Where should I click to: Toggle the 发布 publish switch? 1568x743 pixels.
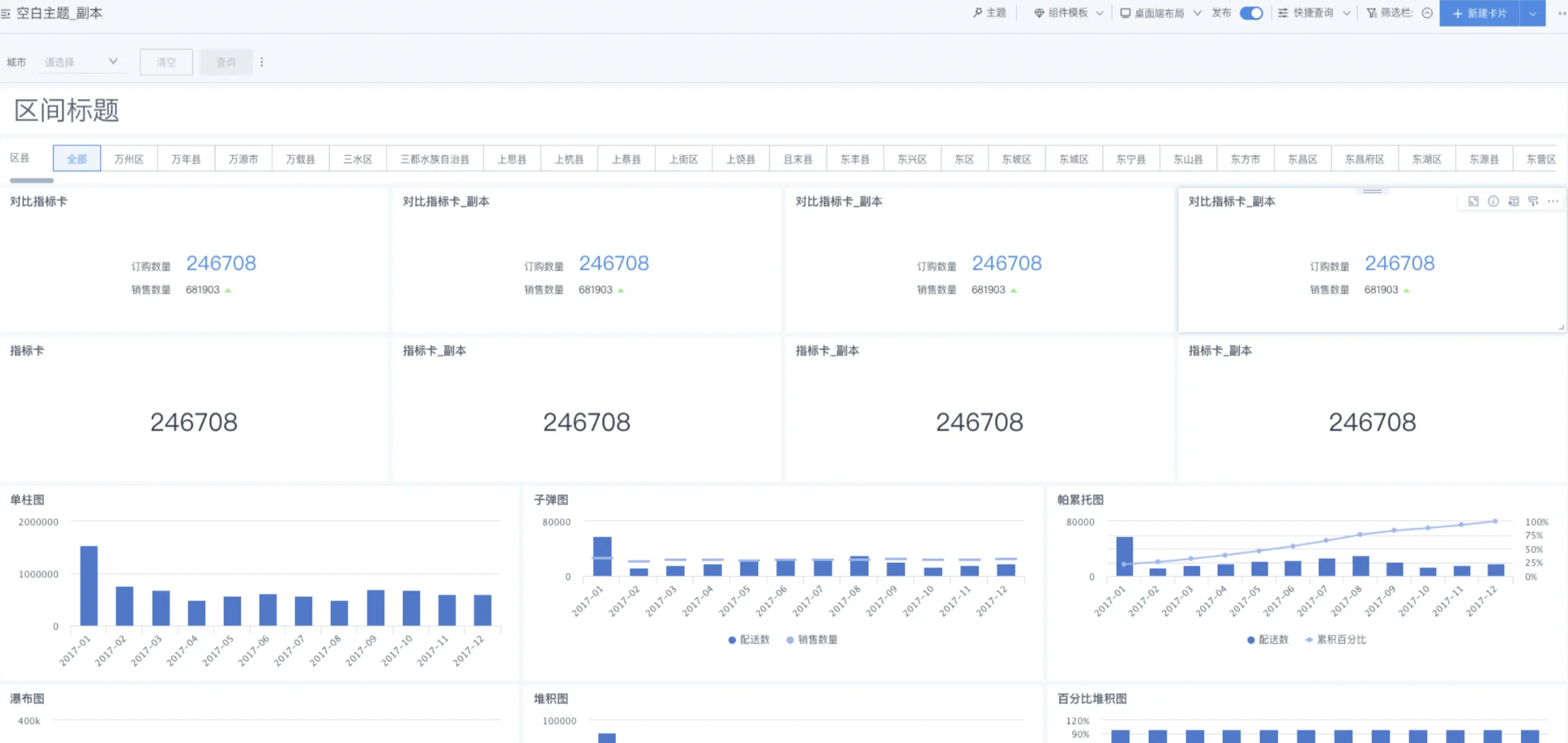point(1251,13)
